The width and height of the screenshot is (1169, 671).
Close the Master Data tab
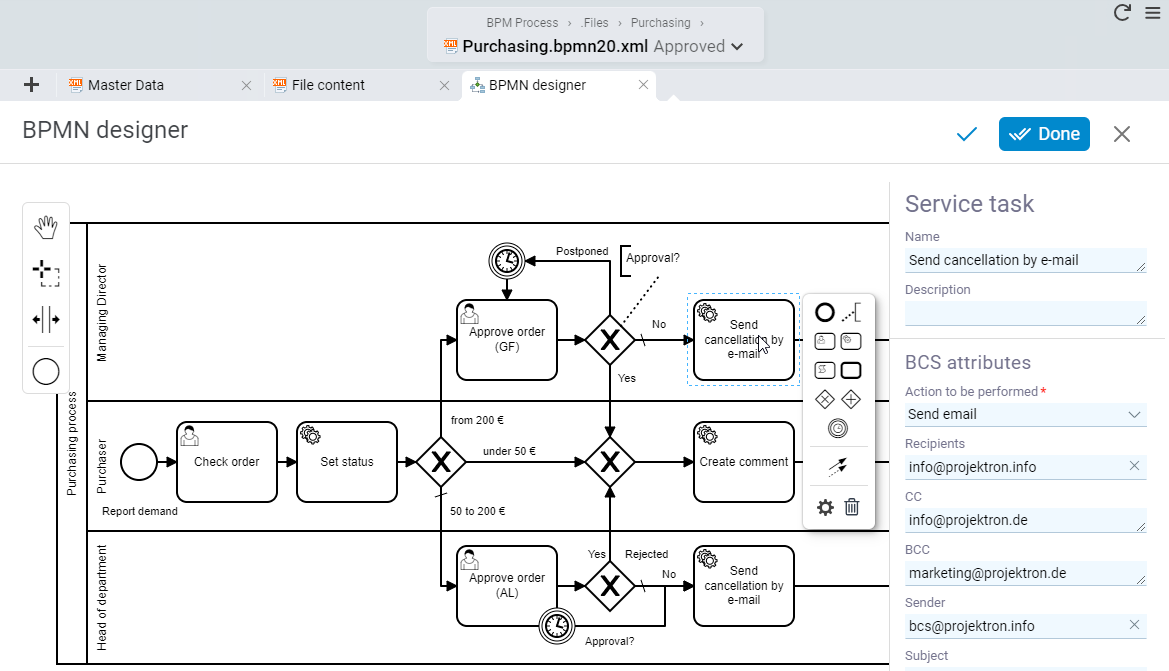coord(246,86)
